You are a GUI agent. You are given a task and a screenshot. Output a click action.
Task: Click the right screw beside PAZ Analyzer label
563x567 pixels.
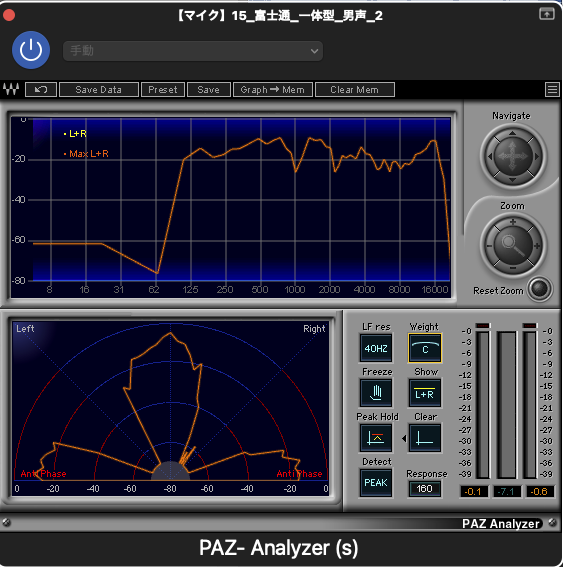(x=553, y=523)
